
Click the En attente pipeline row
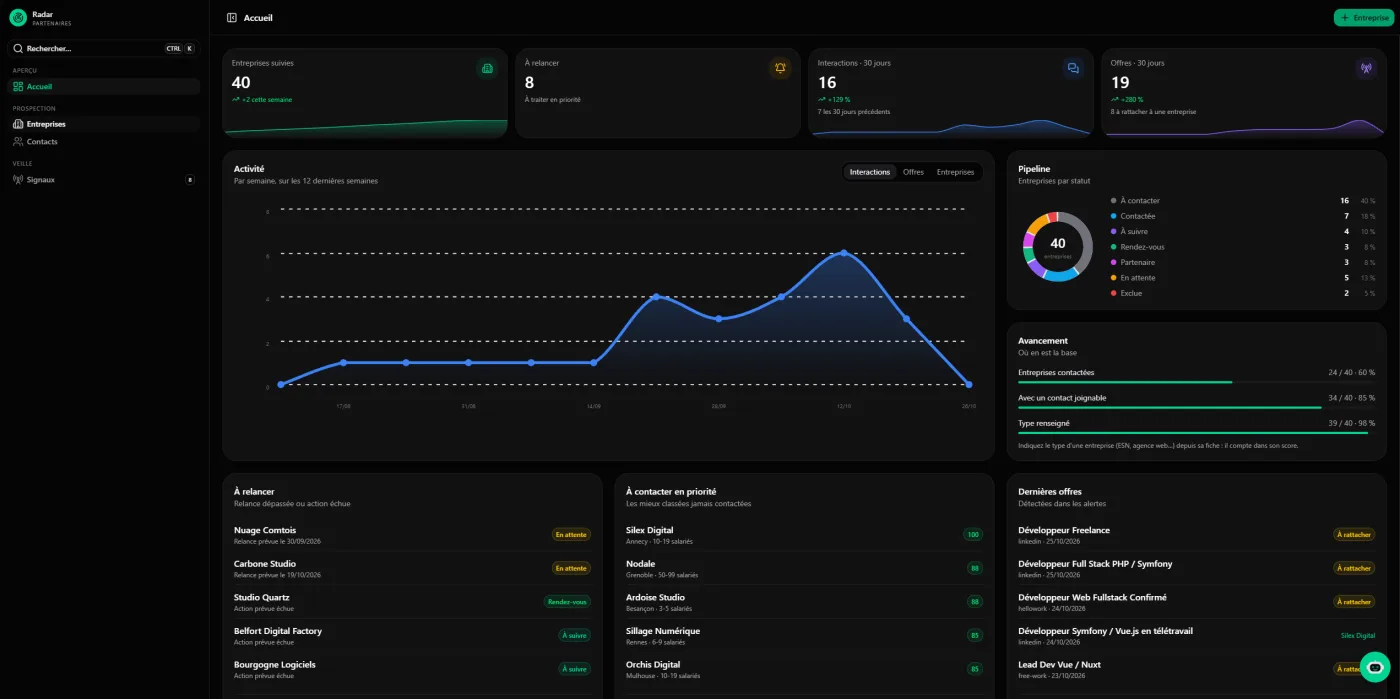(x=1243, y=278)
